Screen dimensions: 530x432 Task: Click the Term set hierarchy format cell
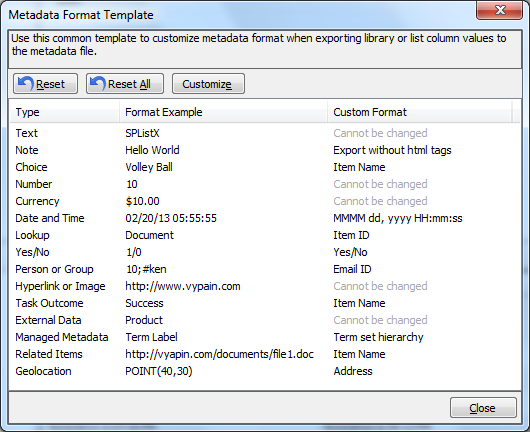(x=378, y=337)
